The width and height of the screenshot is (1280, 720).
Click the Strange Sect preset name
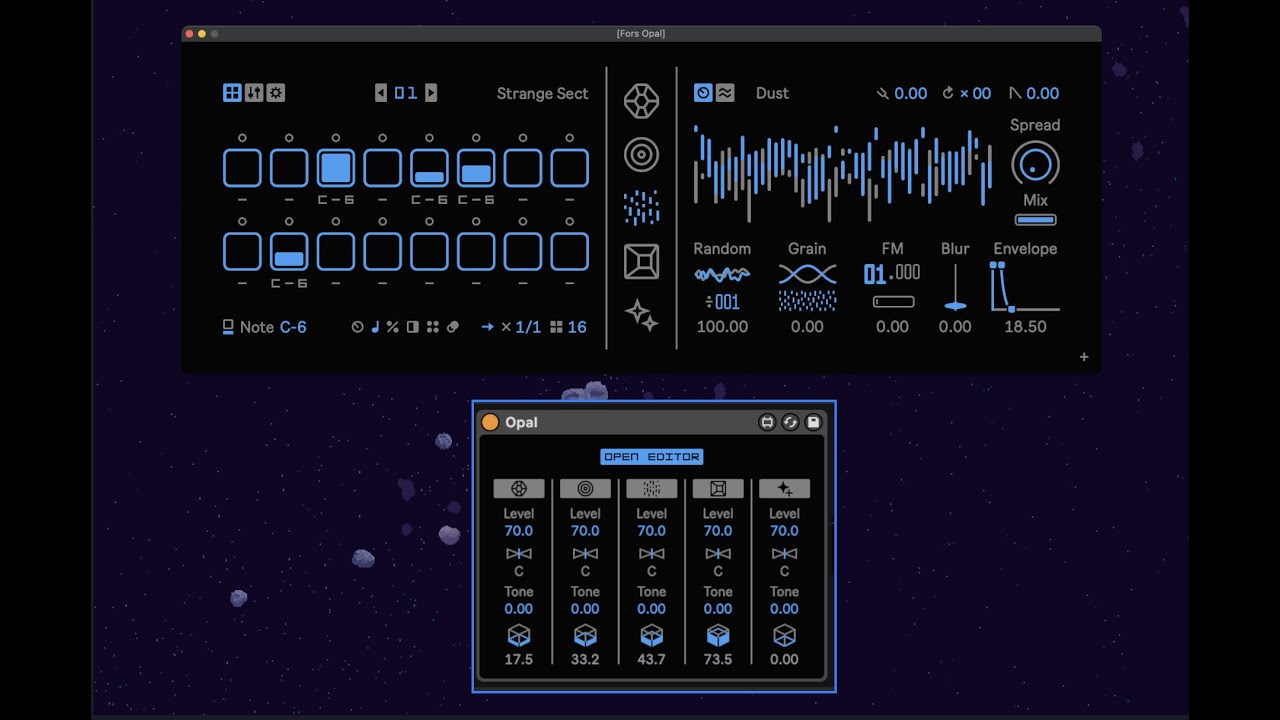(x=543, y=94)
